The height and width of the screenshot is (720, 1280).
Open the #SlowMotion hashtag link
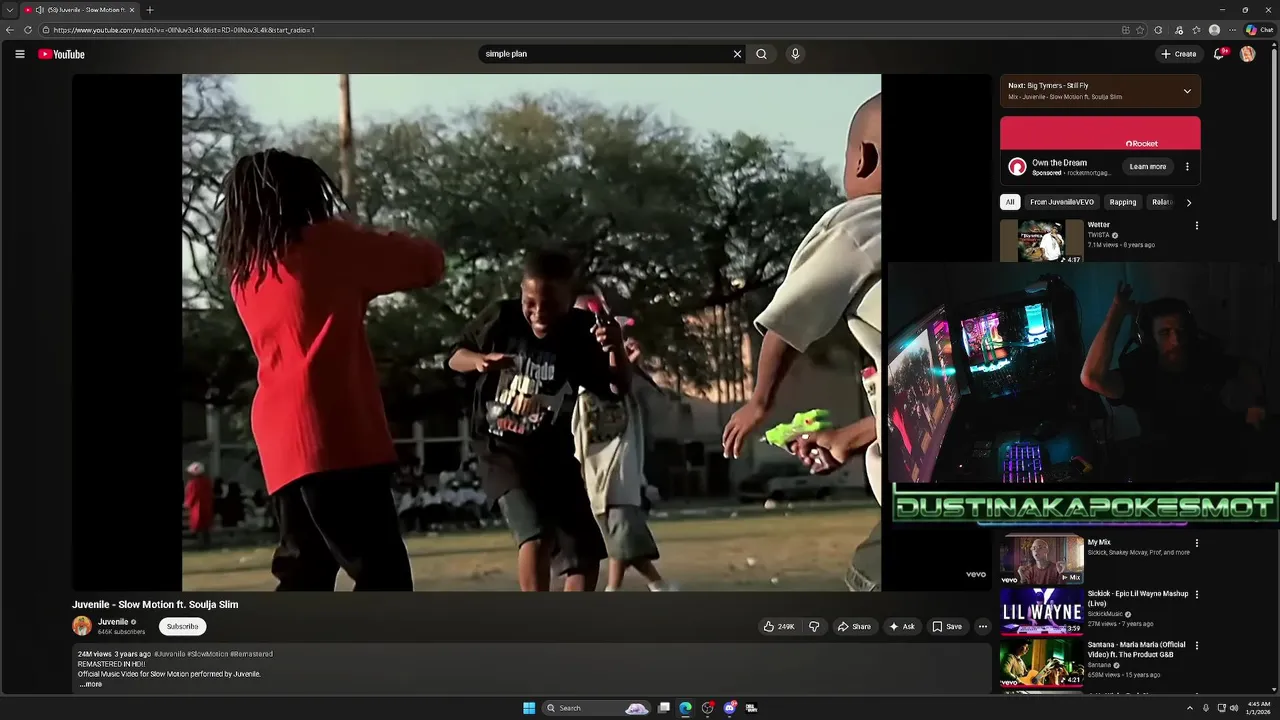(207, 654)
